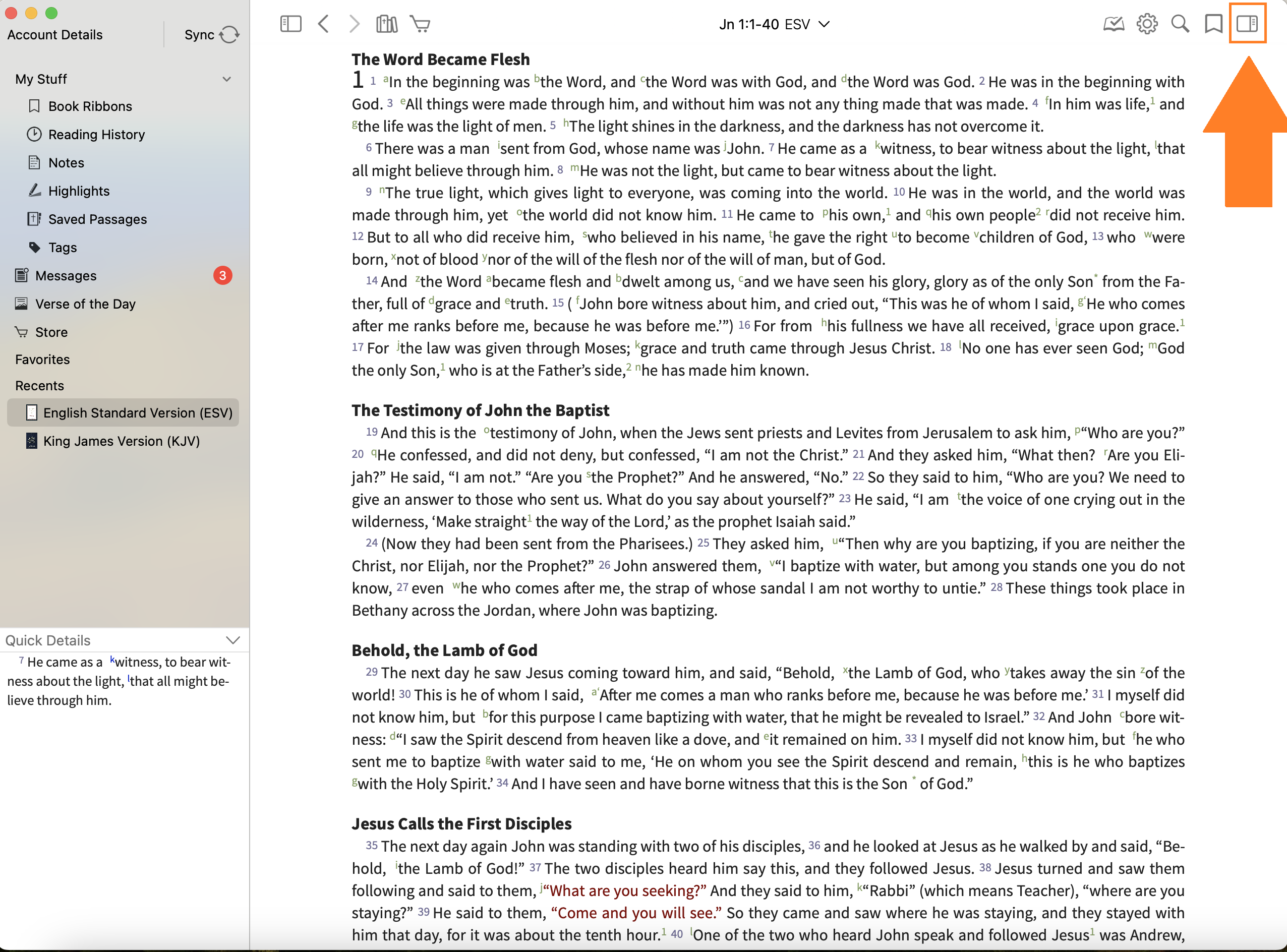
Task: Toggle the right split panel
Action: 1247,24
